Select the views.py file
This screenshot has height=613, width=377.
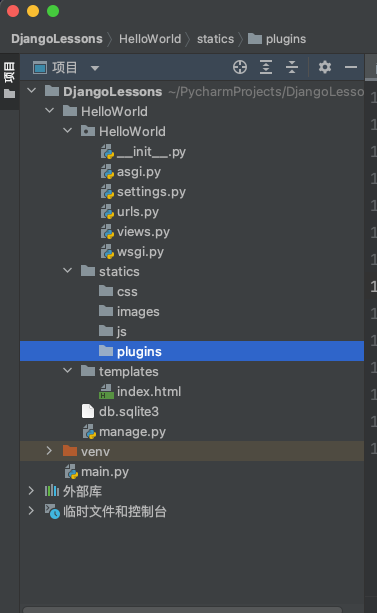(135, 232)
